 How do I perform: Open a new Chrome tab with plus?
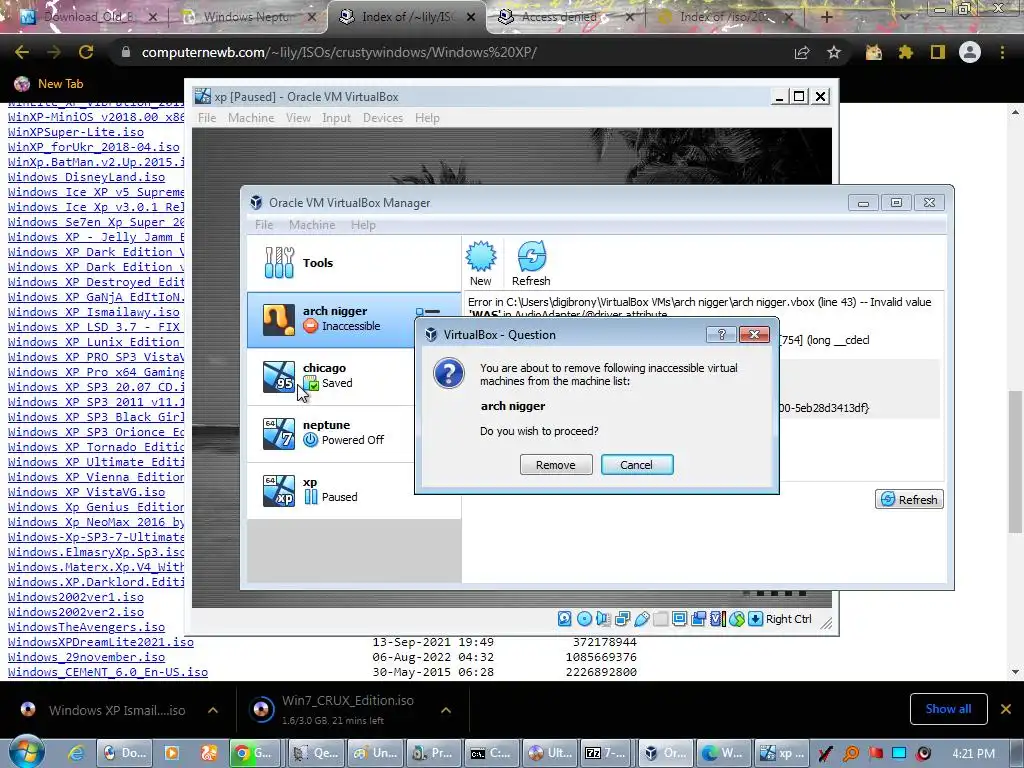826,17
